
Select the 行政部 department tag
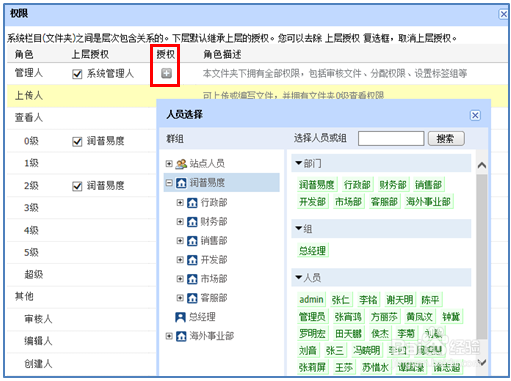click(x=357, y=185)
